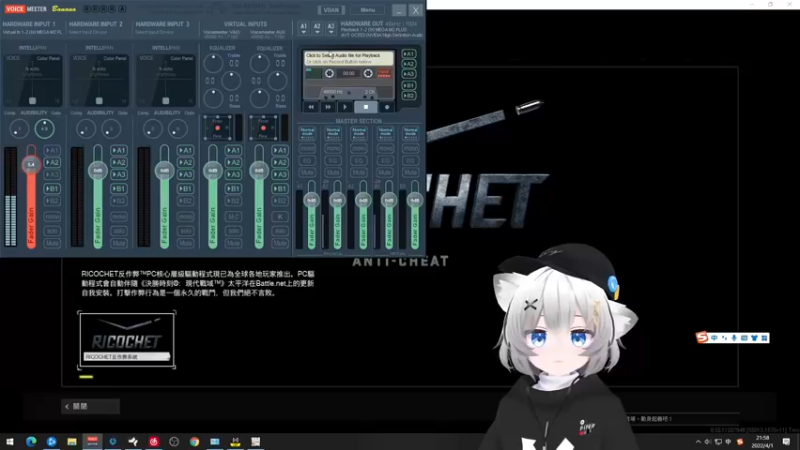
Task: Toggle A2 routing on Voicemeeter VAIO strip
Action: tap(234, 162)
